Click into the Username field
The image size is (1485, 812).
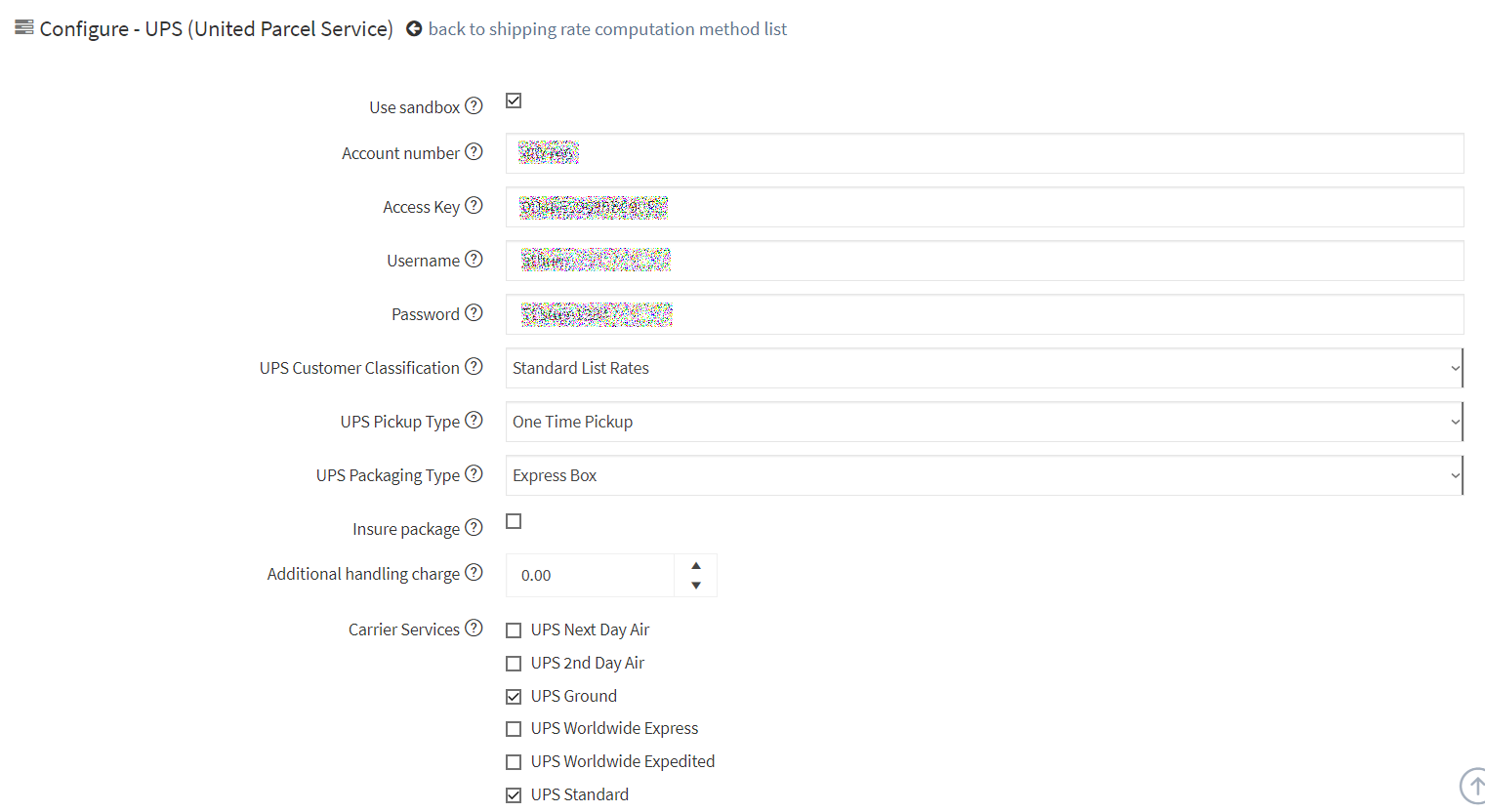[x=984, y=261]
